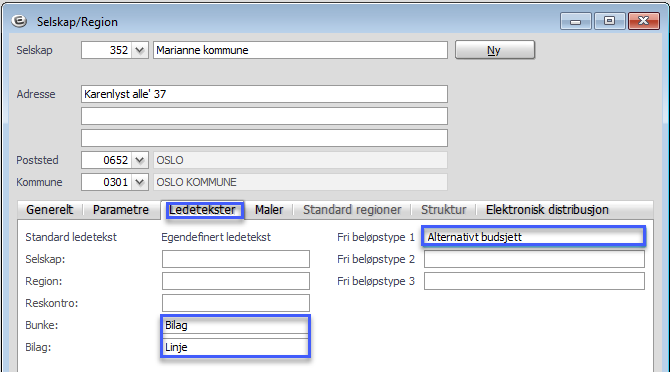Click the Reskontro: egendefinert ledetekst field
670x372 pixels.
tap(236, 303)
